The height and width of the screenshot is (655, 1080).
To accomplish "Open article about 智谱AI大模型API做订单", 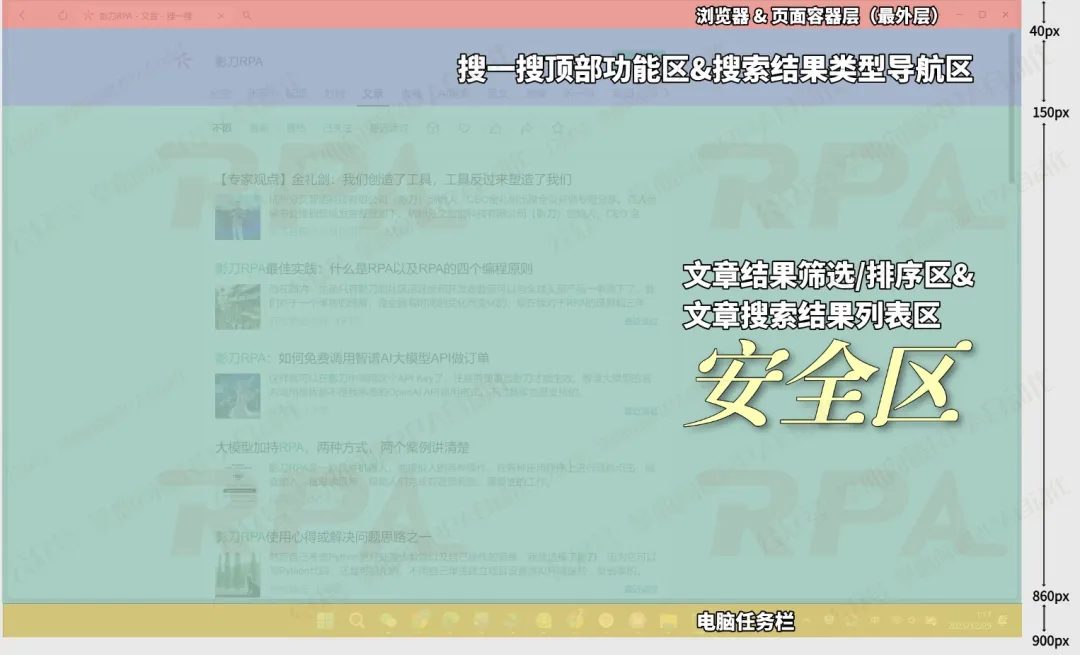I will [352, 358].
